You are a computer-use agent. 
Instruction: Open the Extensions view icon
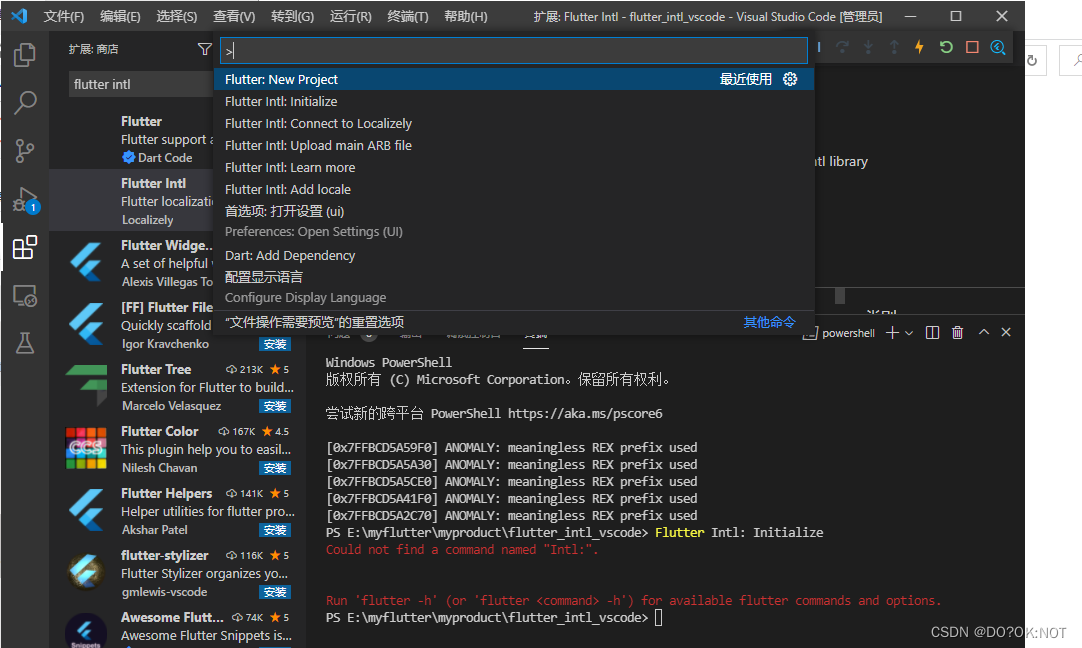click(25, 247)
